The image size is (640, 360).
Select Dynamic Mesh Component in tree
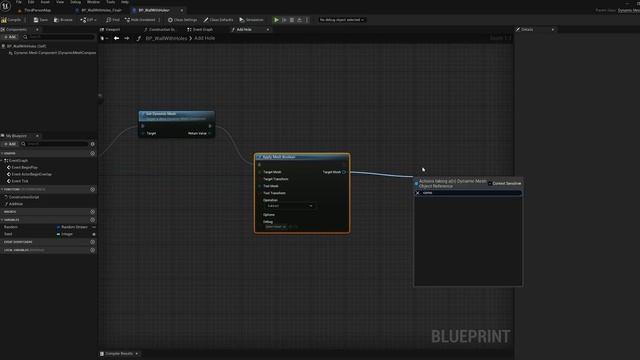click(55, 53)
